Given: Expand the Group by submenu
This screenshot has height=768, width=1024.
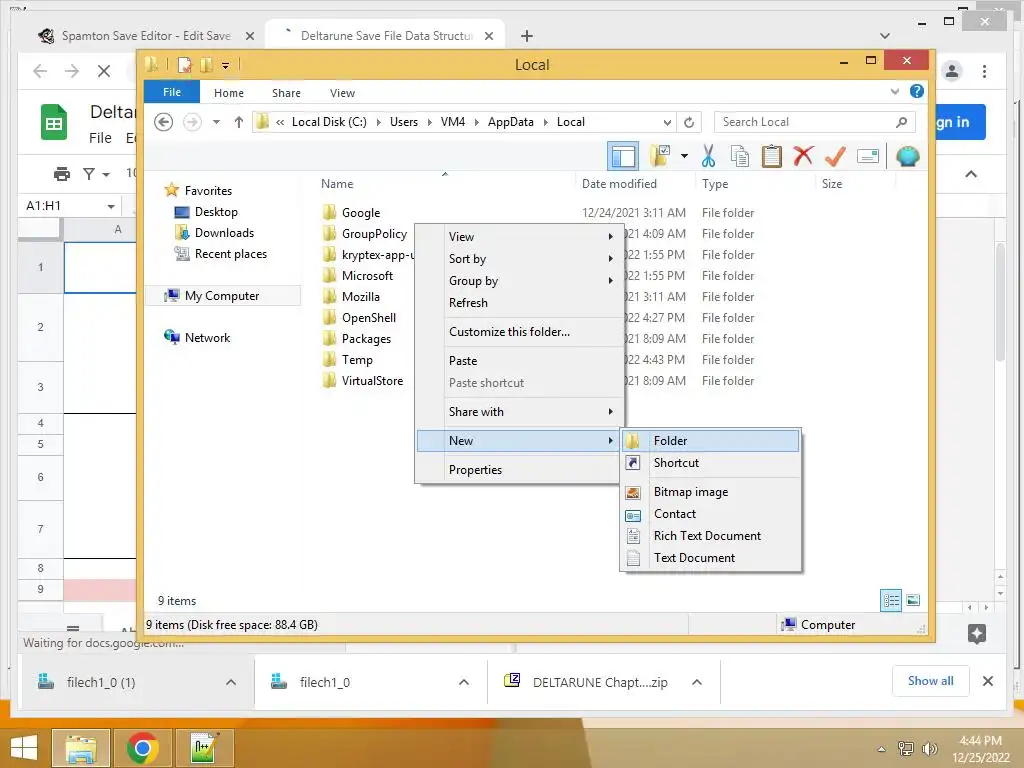Looking at the screenshot, I should pos(519,281).
